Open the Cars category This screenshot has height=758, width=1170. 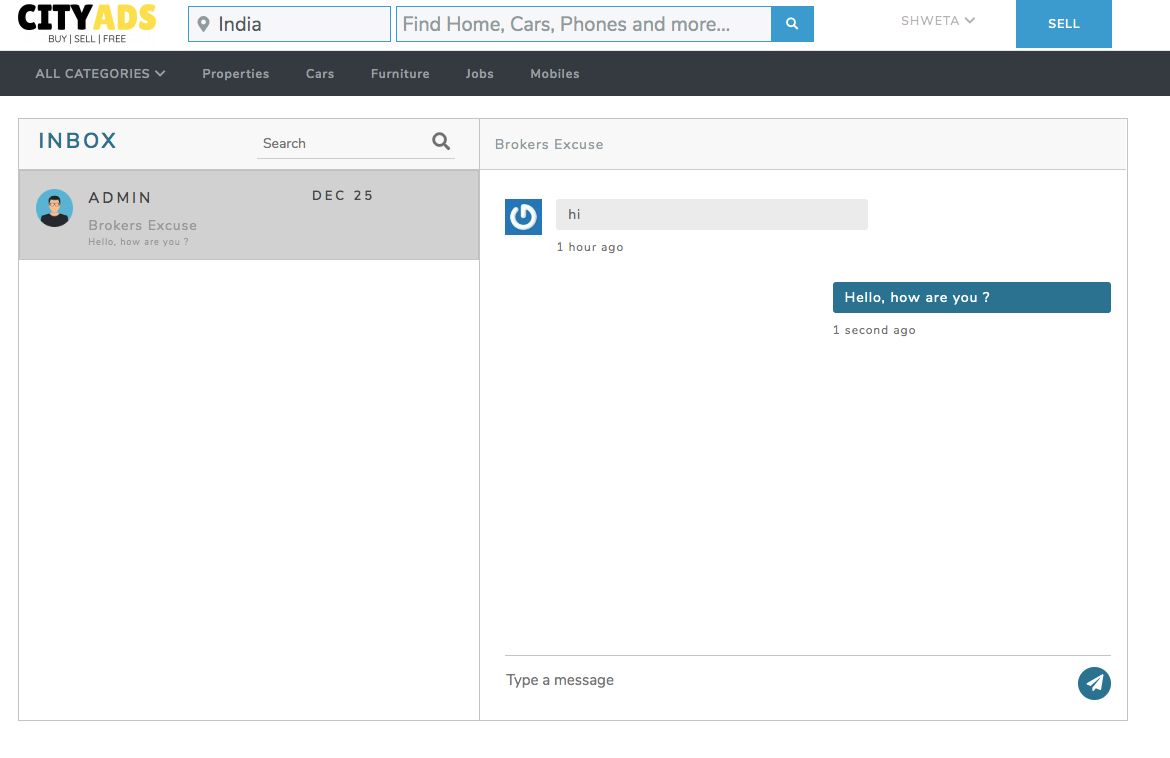(x=320, y=74)
